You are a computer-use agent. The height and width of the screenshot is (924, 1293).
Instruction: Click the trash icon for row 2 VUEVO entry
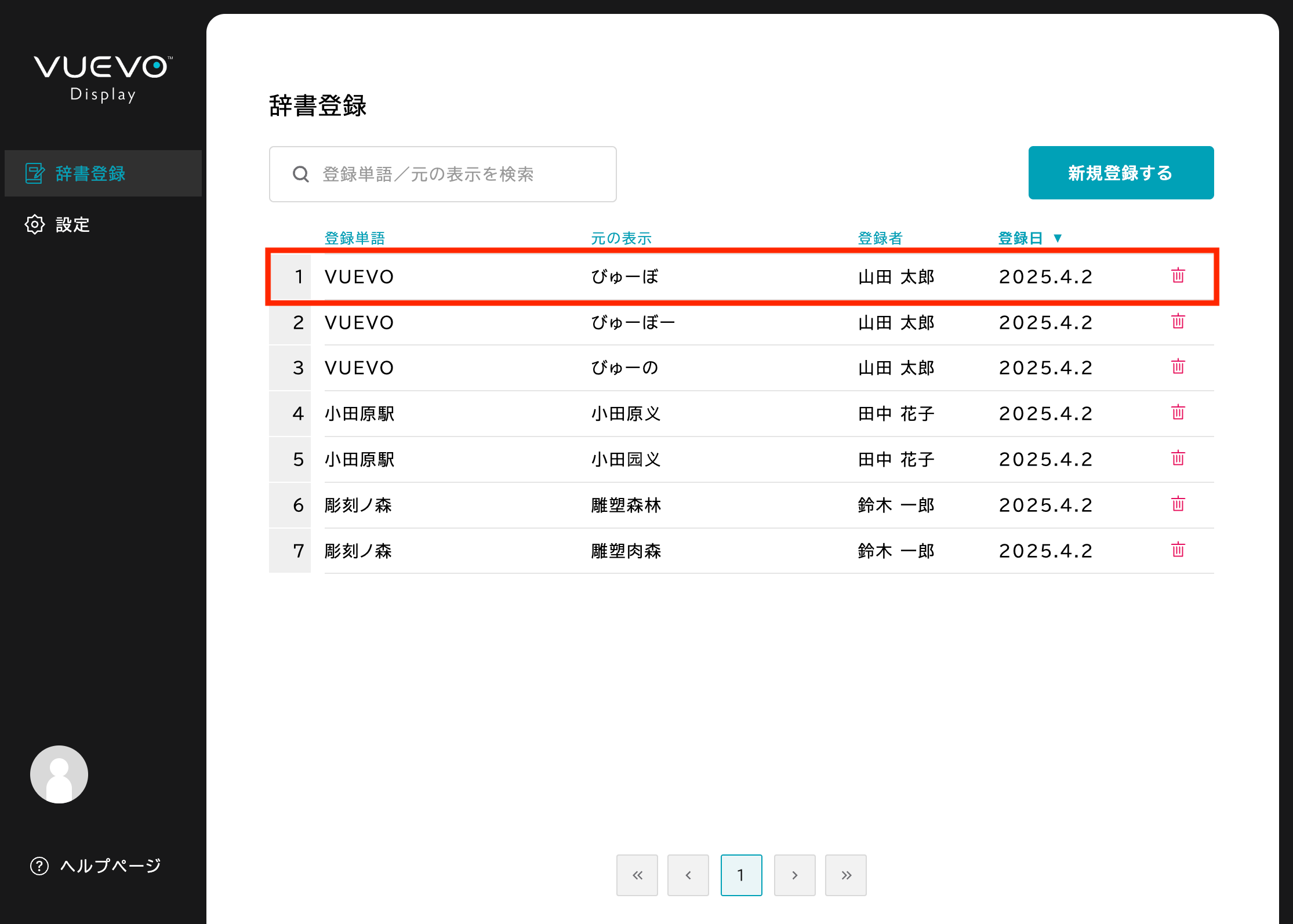pyautogui.click(x=1178, y=322)
